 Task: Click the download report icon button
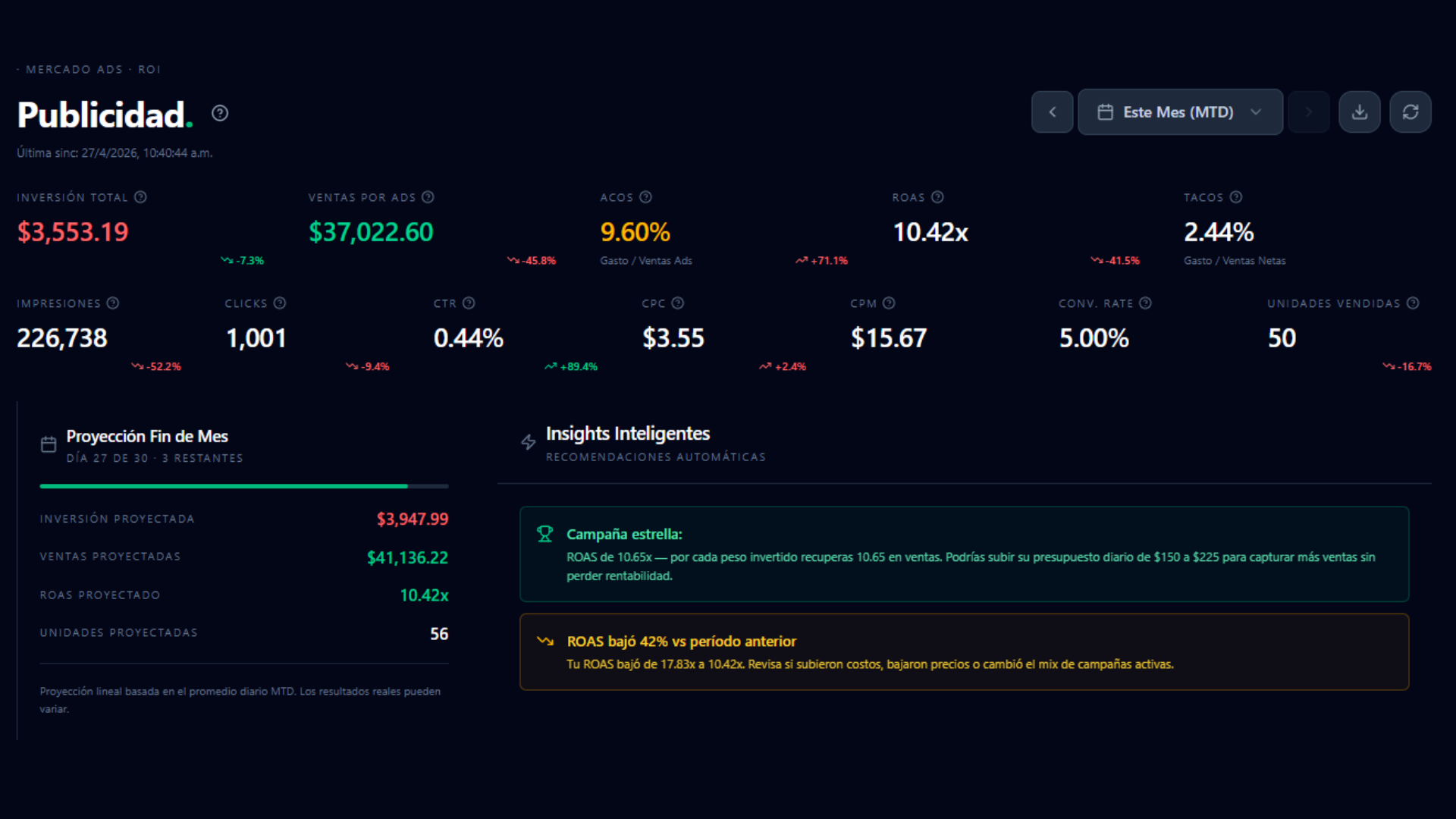pyautogui.click(x=1360, y=112)
